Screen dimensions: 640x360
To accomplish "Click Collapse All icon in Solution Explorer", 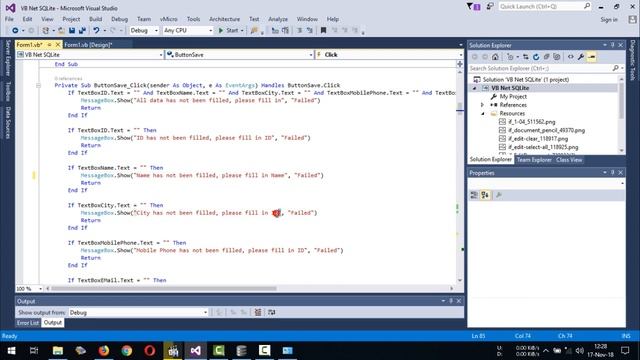I will click(x=547, y=57).
